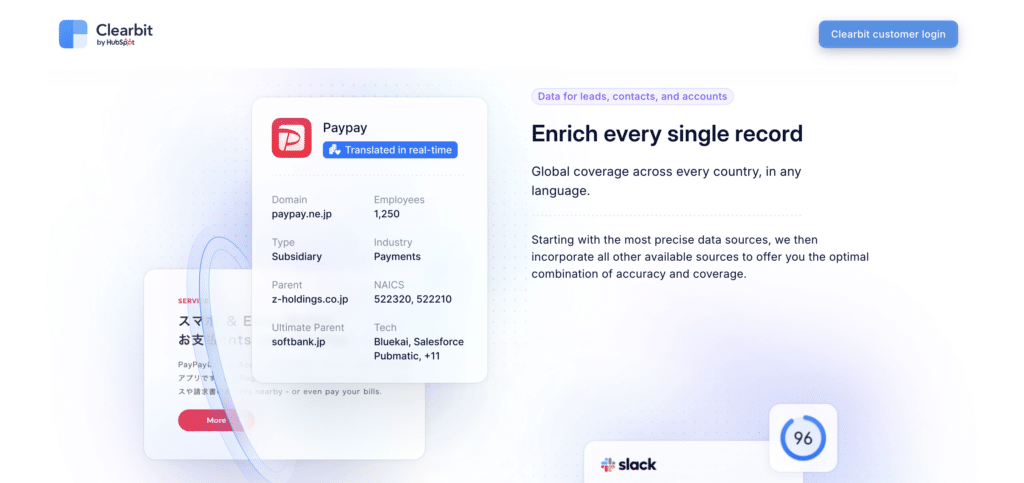This screenshot has width=1024, height=483.
Task: Open the Clearbit customer login button
Action: tap(888, 34)
